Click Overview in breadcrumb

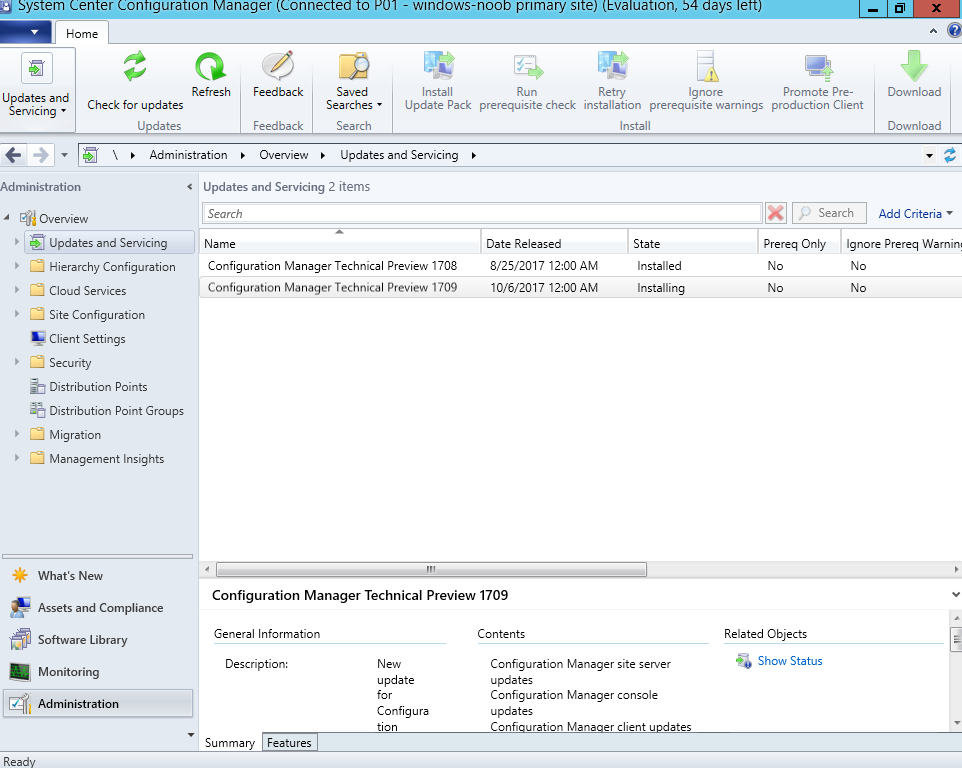pos(283,155)
